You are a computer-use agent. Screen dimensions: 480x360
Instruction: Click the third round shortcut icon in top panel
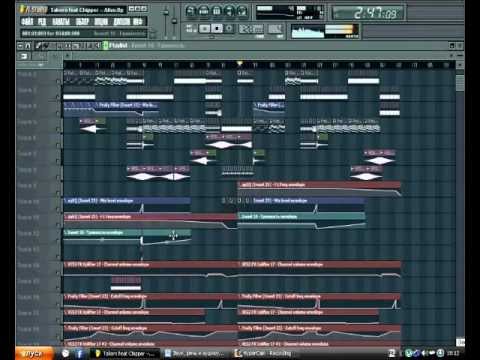(217, 11)
